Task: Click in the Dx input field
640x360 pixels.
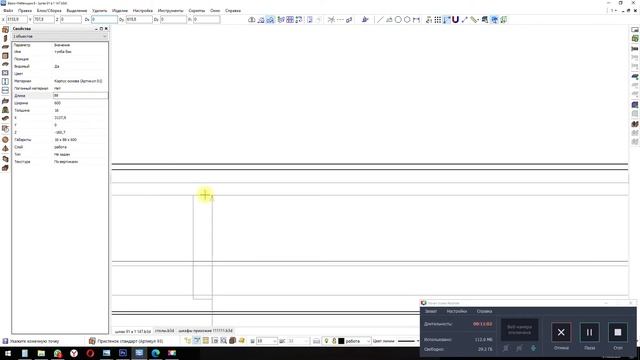Action: tap(104, 19)
